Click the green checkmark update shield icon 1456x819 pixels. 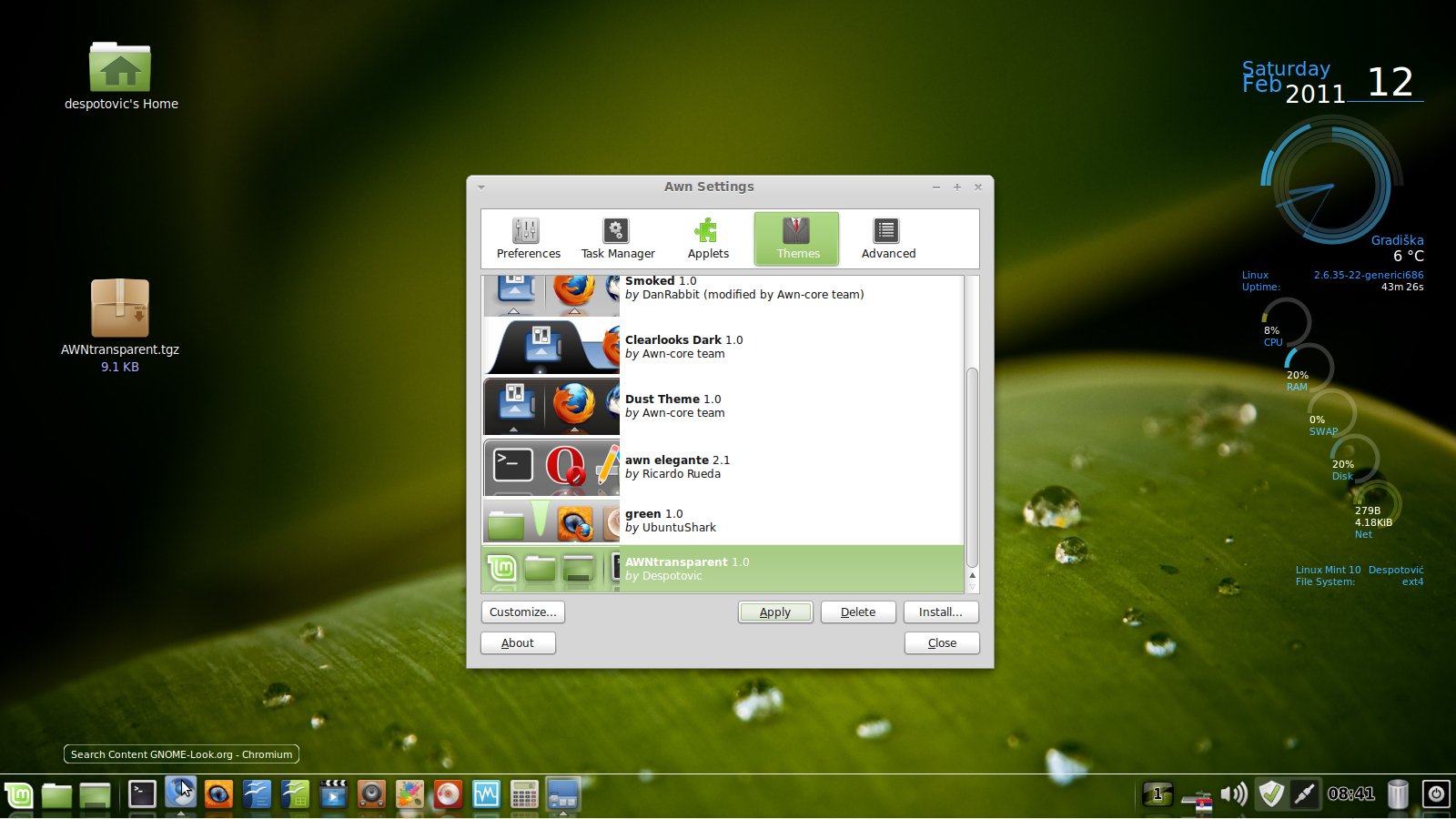[1271, 794]
